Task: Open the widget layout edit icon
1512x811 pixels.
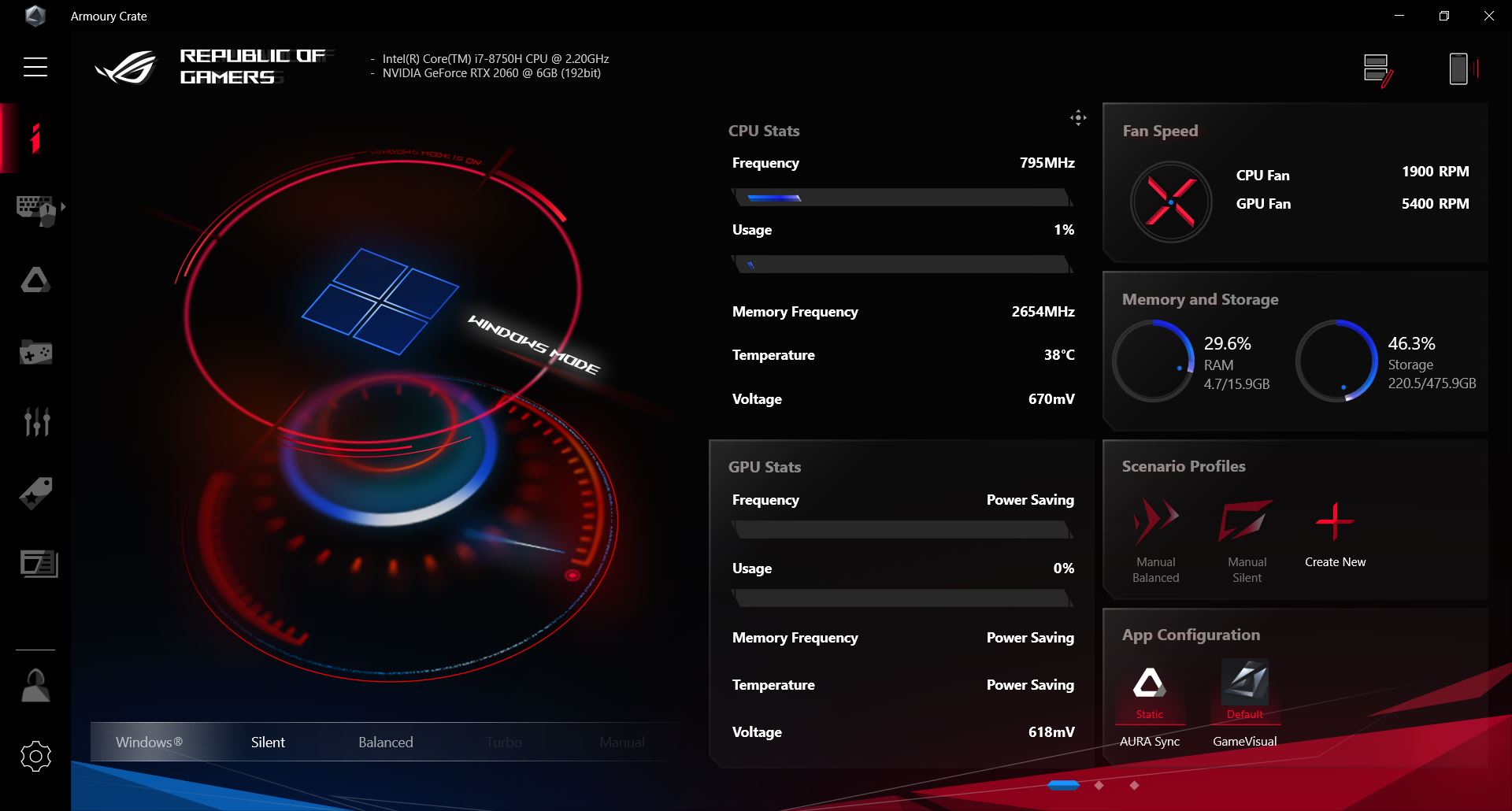Action: coord(1378,70)
